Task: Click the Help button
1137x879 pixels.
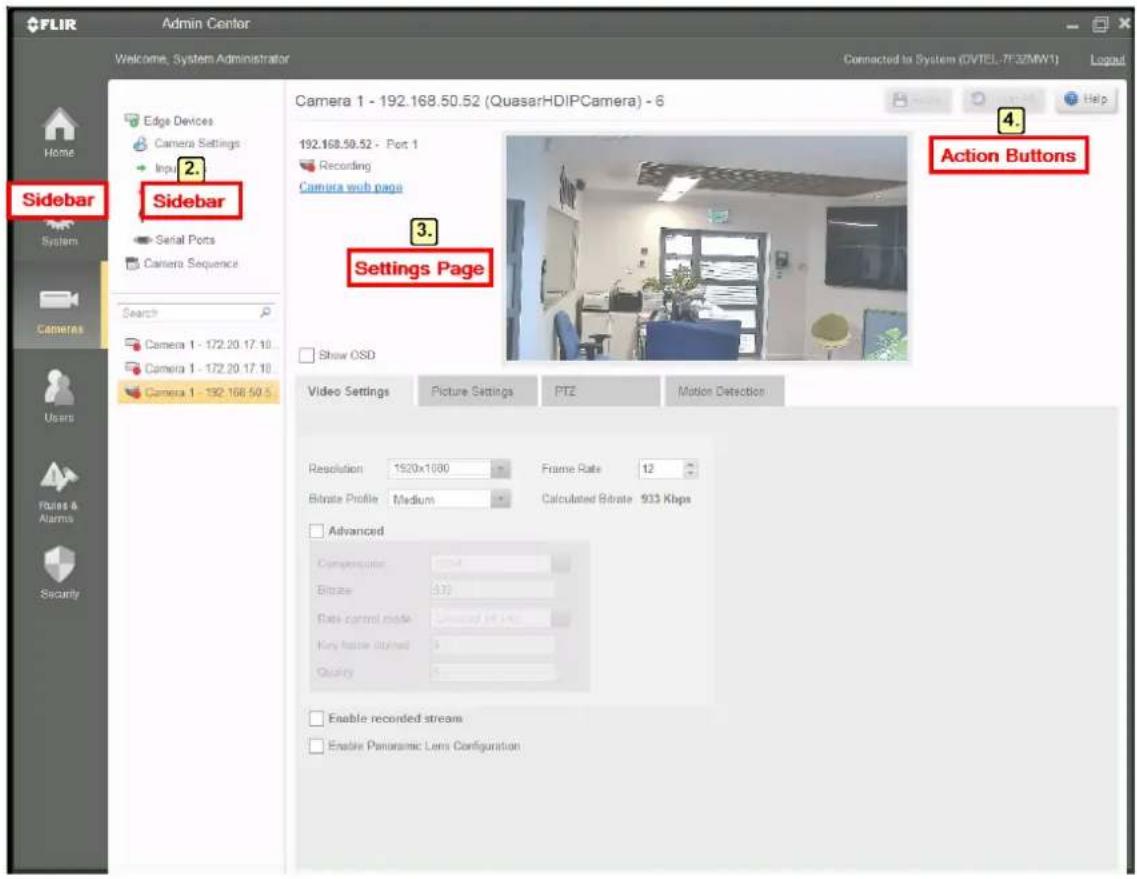Action: click(x=1086, y=99)
